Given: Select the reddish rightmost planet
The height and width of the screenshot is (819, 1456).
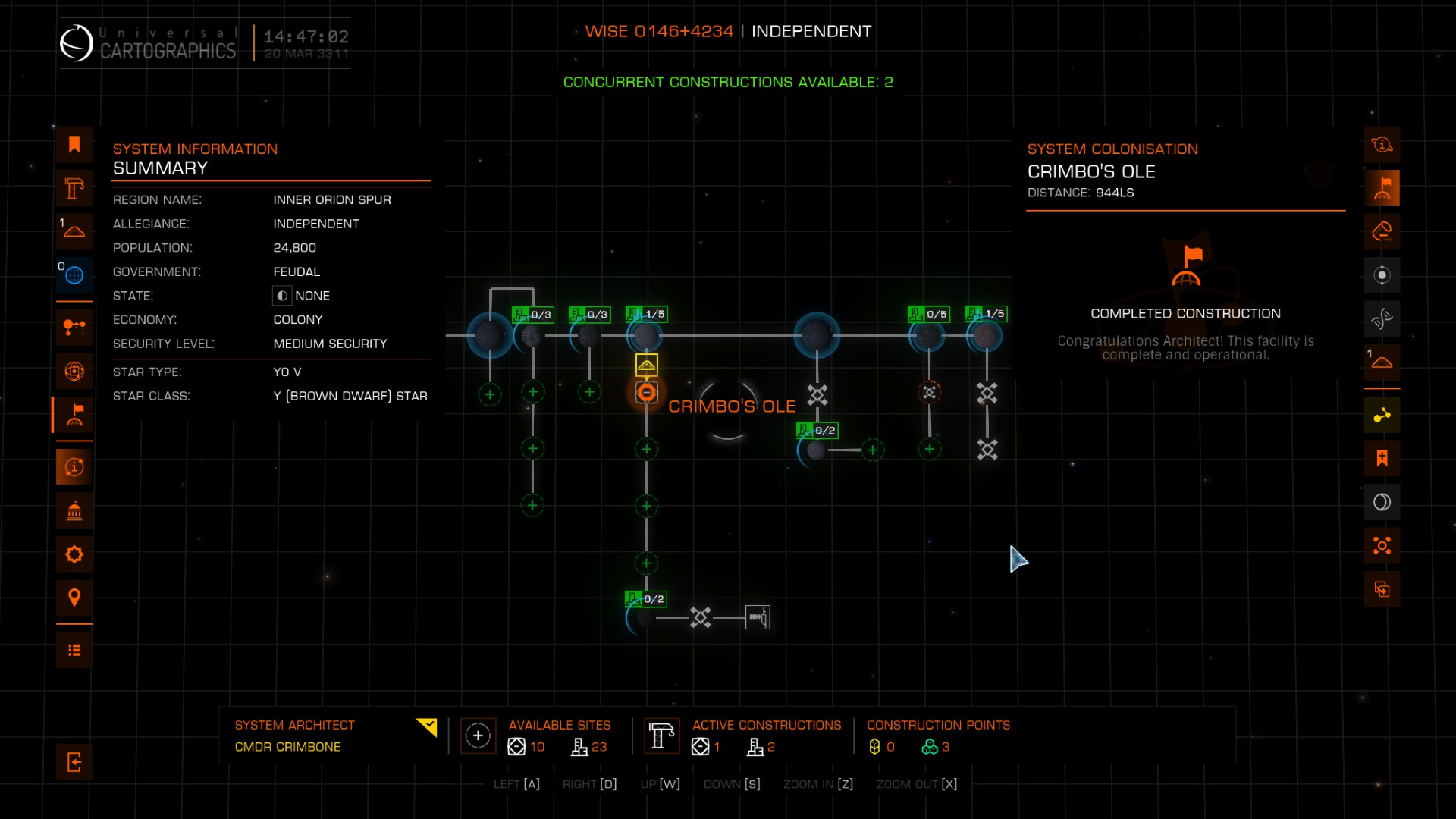Looking at the screenshot, I should click(x=986, y=335).
